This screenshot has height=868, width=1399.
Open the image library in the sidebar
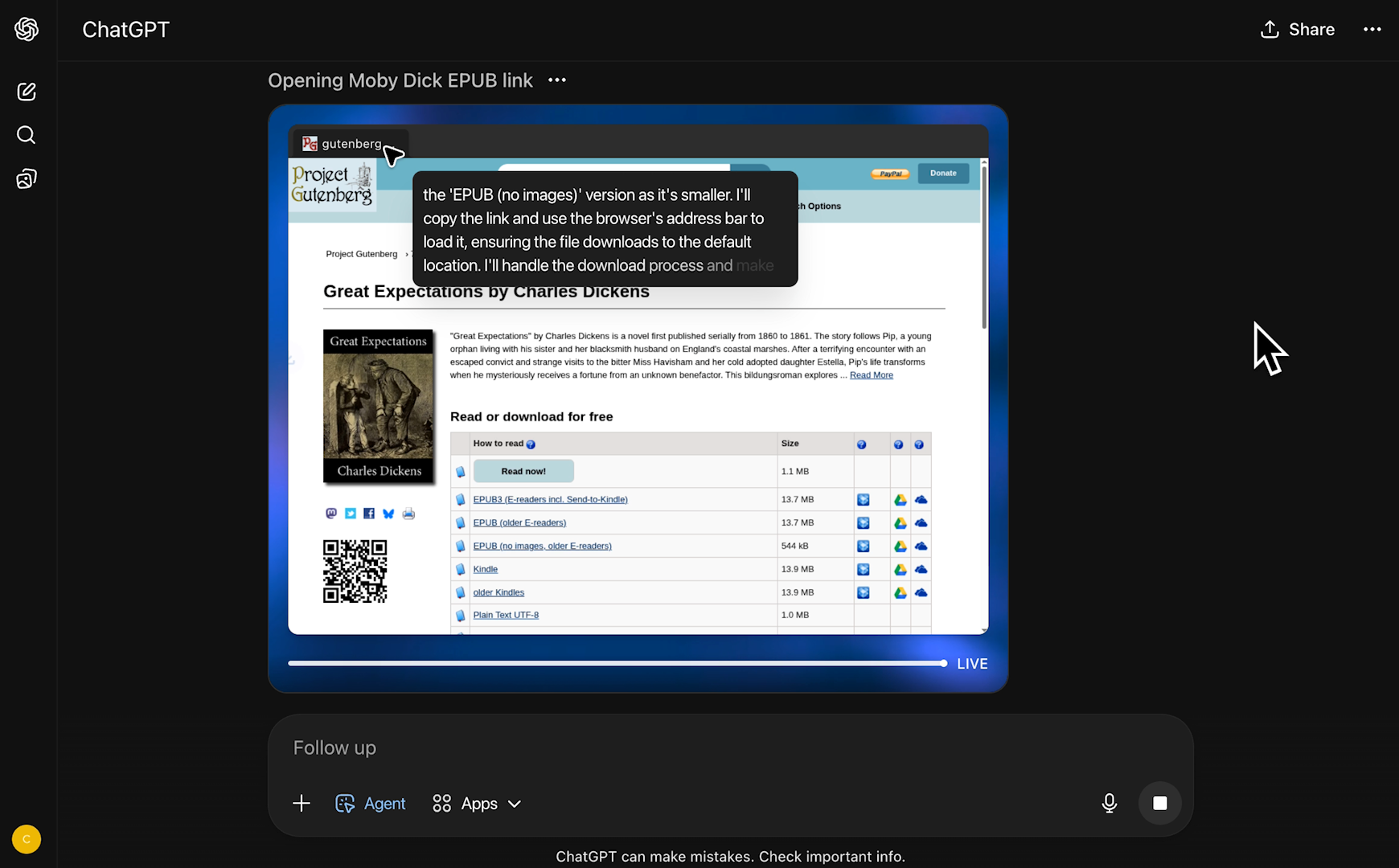(27, 178)
